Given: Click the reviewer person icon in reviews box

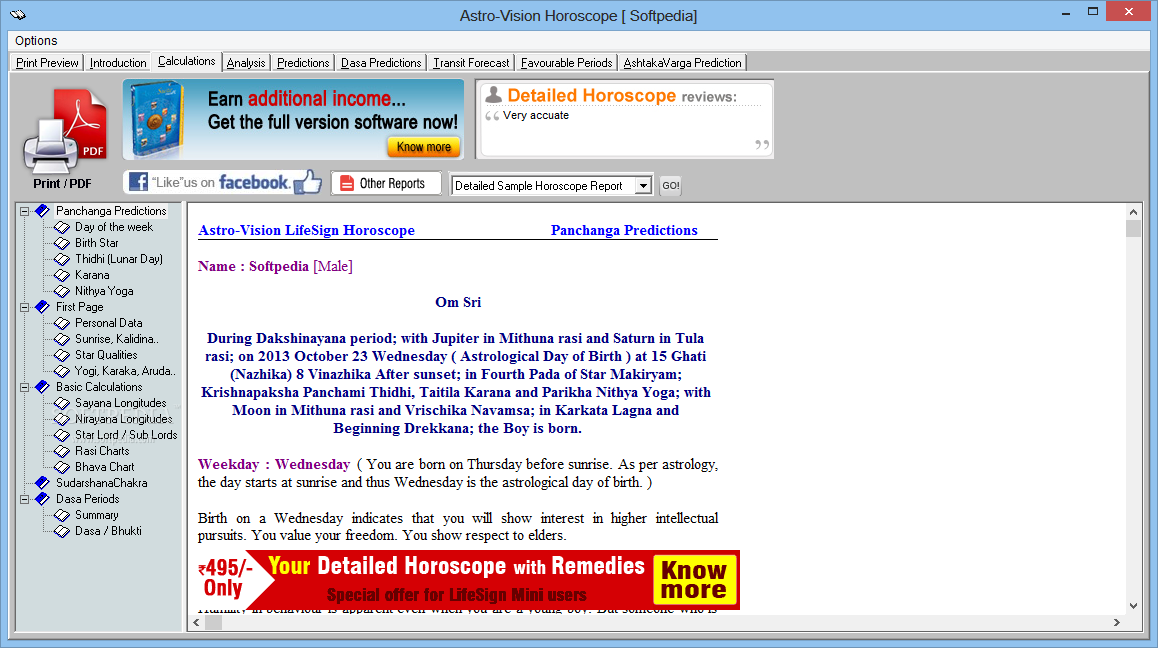Looking at the screenshot, I should tap(493, 95).
